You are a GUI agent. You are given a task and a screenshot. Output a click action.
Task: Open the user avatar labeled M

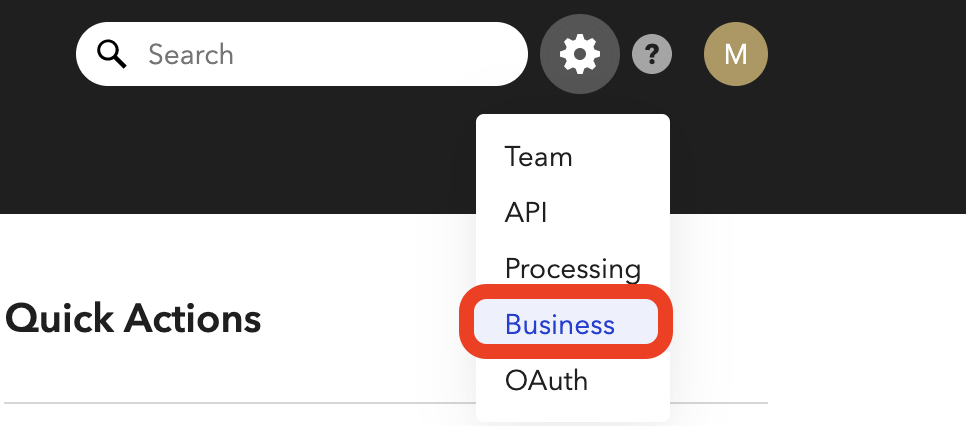(736, 54)
